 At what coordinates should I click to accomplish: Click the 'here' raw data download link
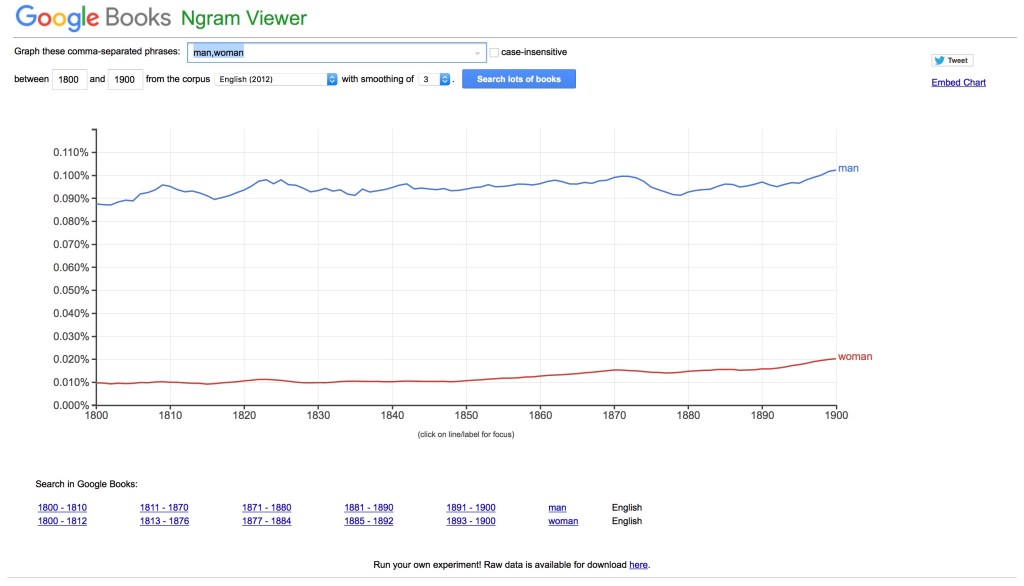[638, 565]
